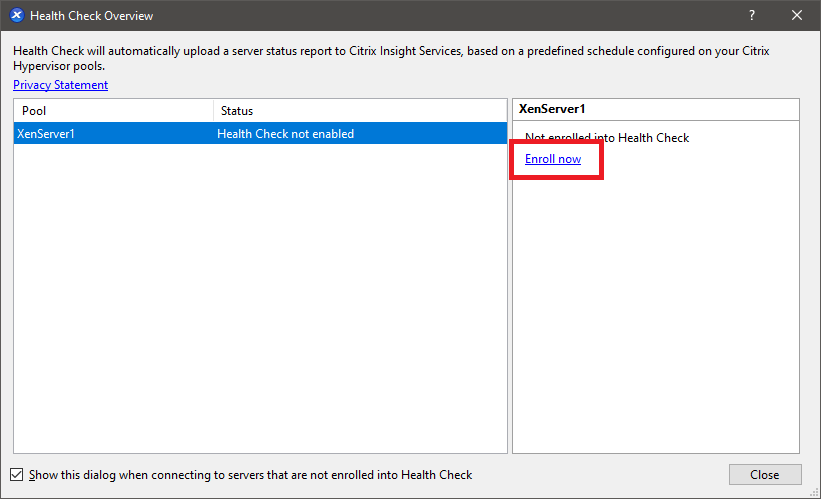Close the dialog using the title bar X
This screenshot has width=821, height=499.
(x=797, y=16)
